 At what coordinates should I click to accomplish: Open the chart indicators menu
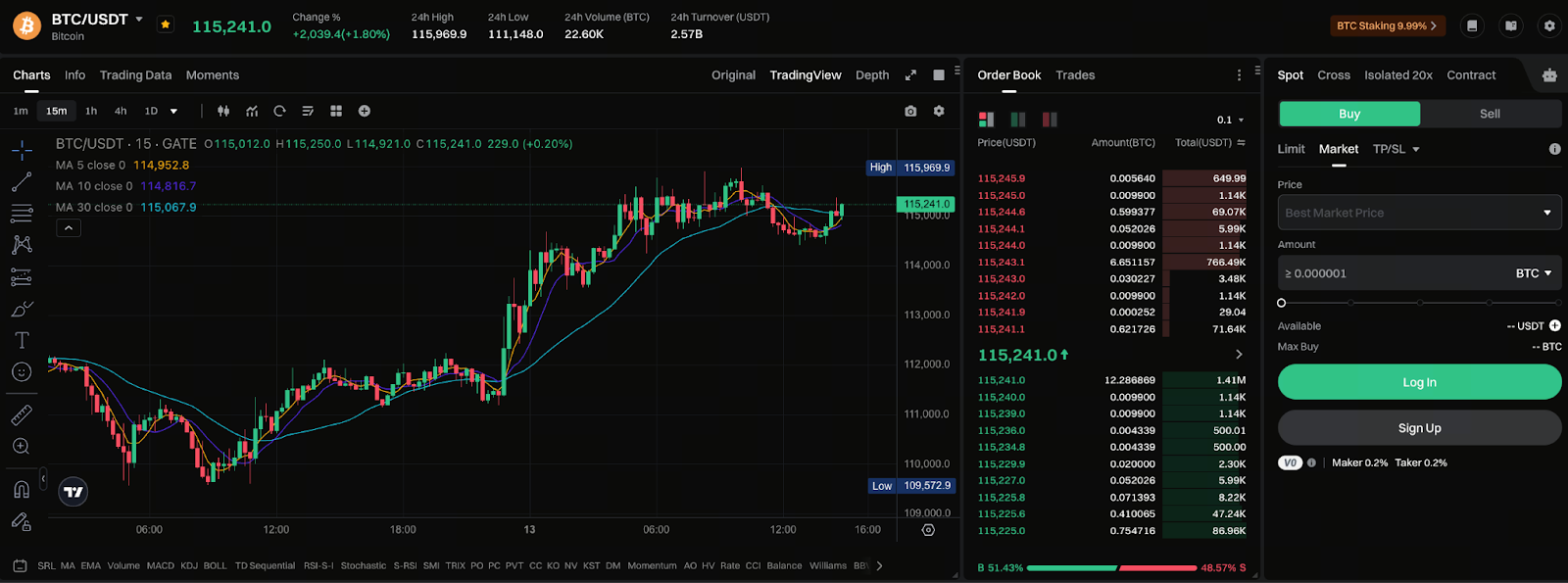pyautogui.click(x=252, y=111)
